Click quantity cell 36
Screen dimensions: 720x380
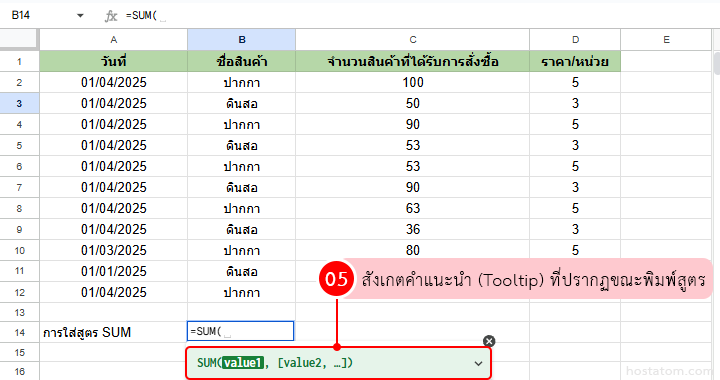[x=412, y=229]
